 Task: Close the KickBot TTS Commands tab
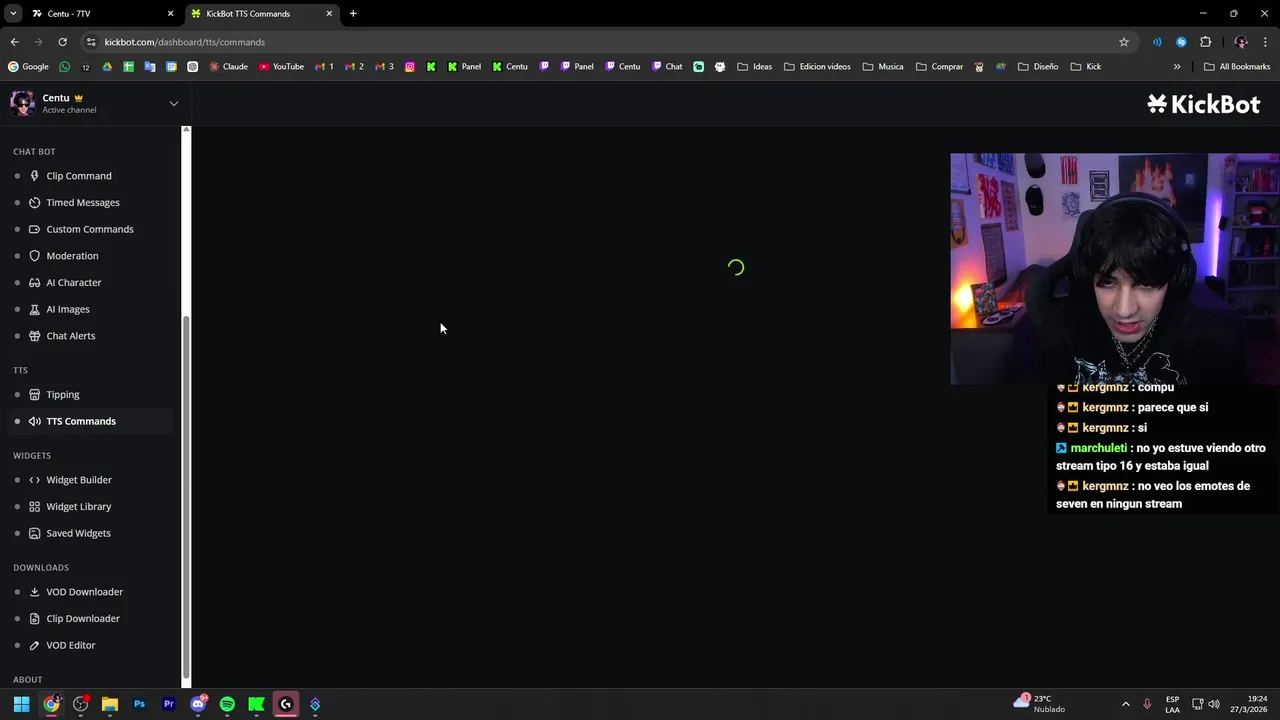(x=329, y=14)
